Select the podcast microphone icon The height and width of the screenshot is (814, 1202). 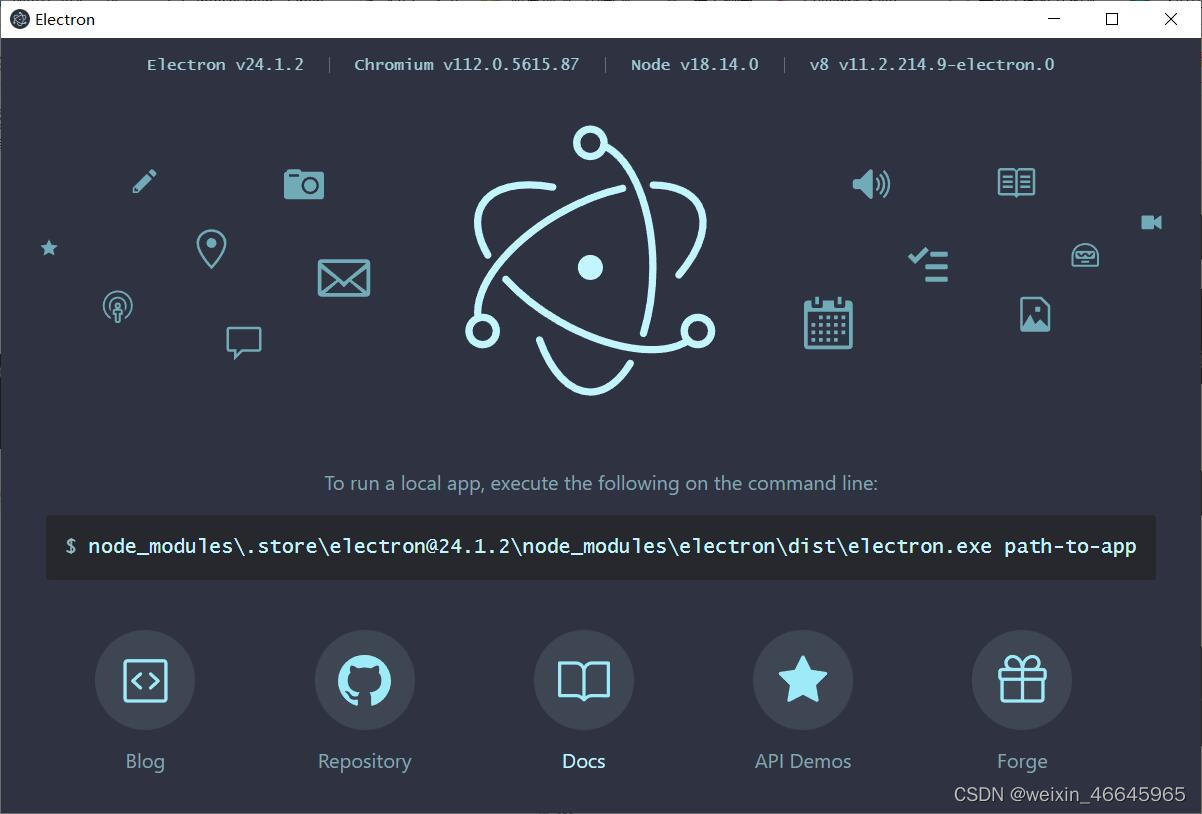click(x=117, y=307)
